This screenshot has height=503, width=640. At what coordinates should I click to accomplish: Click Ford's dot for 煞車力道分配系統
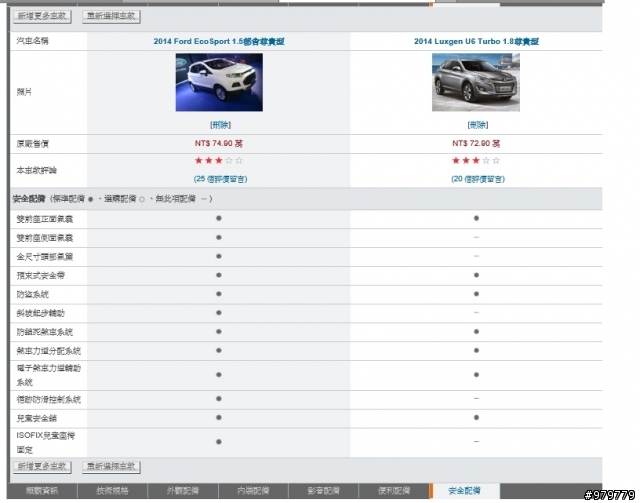click(219, 350)
